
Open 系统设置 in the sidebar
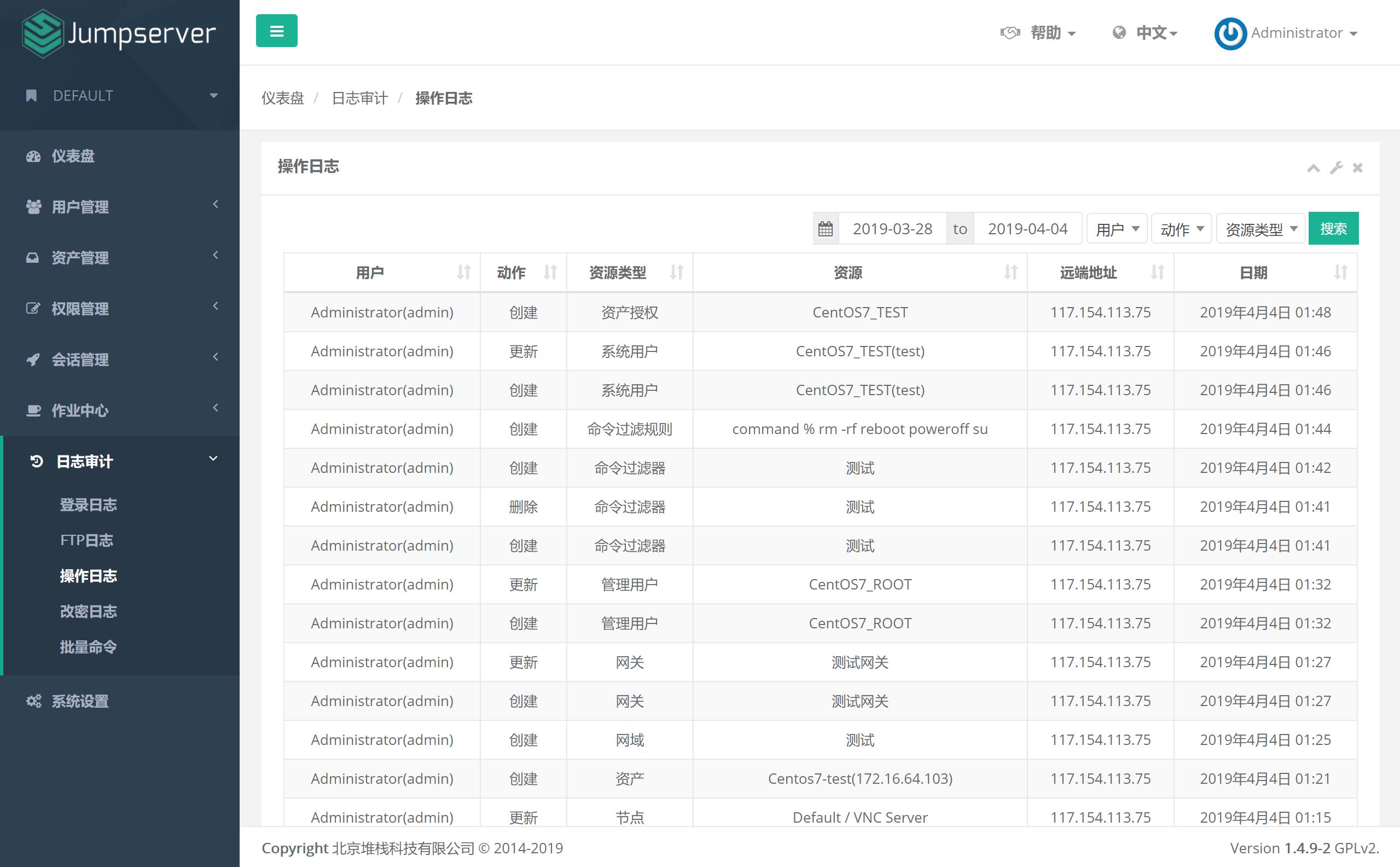coord(120,701)
